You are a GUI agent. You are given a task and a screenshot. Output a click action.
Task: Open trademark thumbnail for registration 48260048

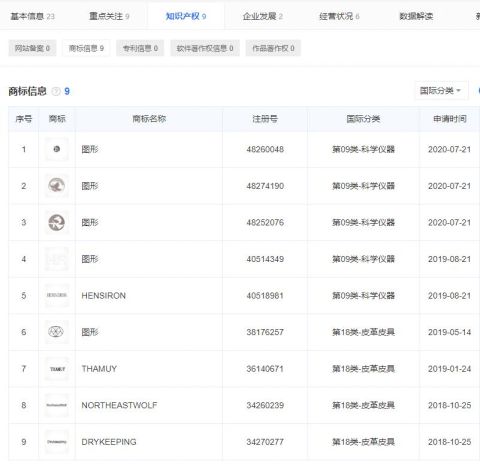point(57,149)
